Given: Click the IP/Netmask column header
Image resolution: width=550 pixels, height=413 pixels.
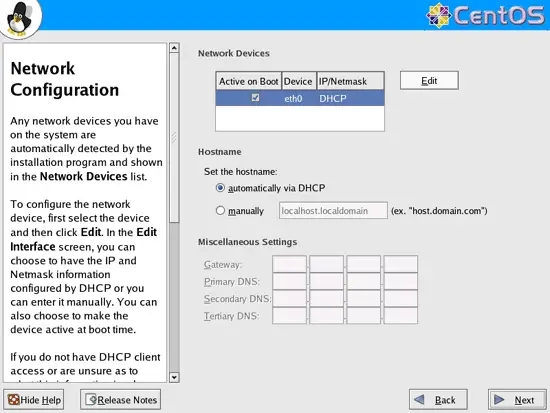Looking at the screenshot, I should 350,81.
